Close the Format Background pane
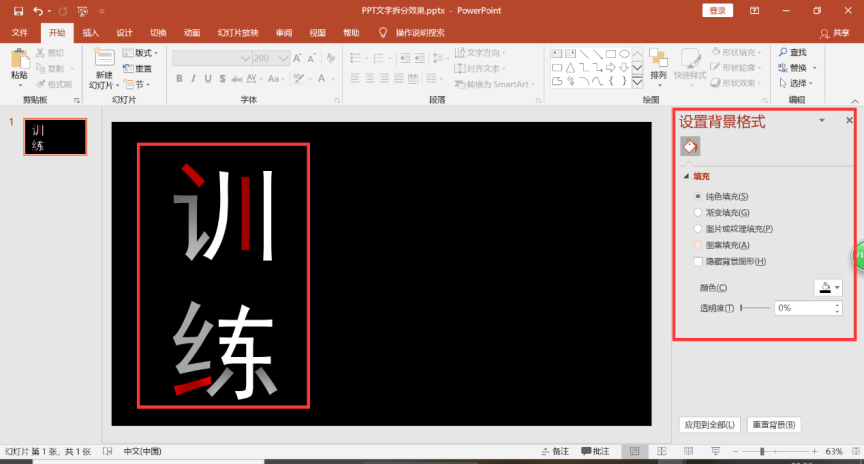This screenshot has height=464, width=864. [x=849, y=120]
